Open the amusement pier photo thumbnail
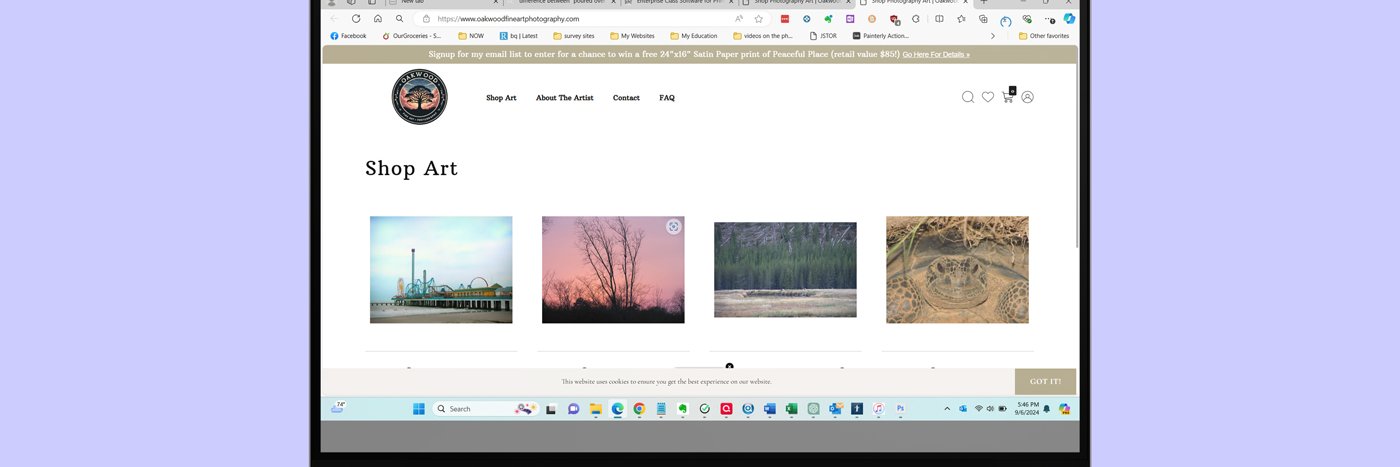This screenshot has width=1400, height=467. pyautogui.click(x=441, y=270)
